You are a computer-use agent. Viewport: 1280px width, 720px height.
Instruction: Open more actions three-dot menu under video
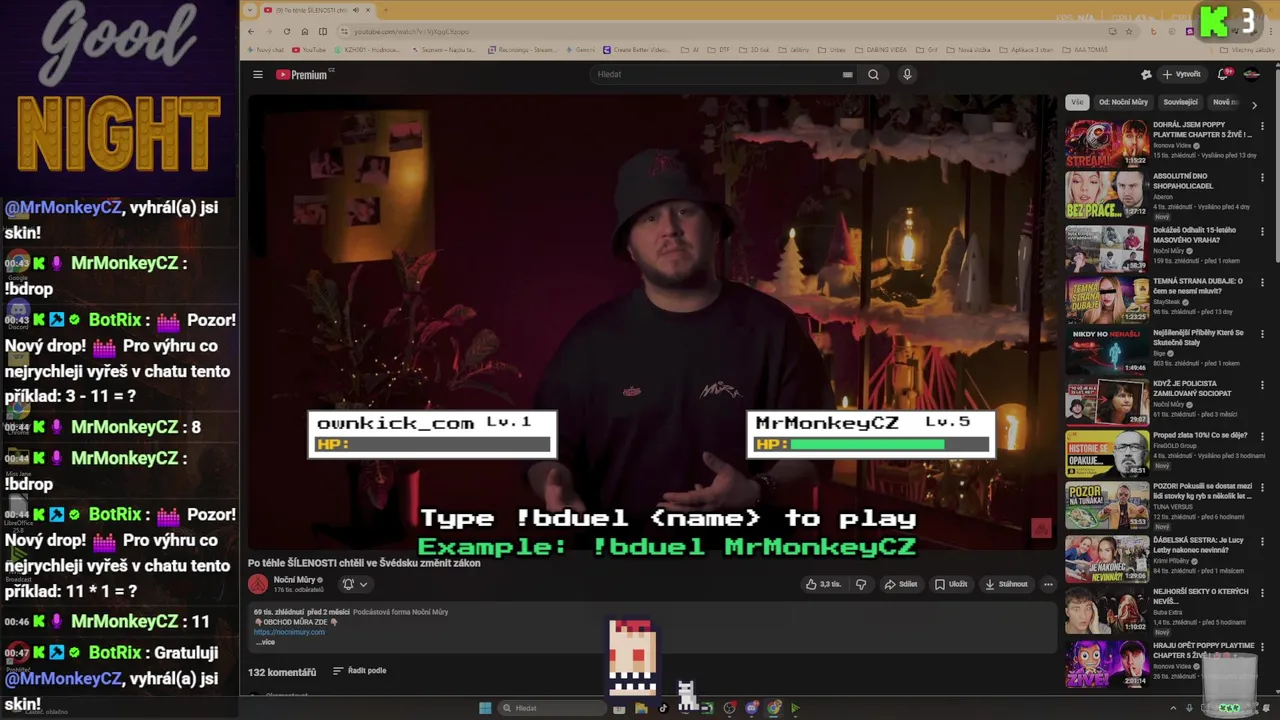(1048, 584)
